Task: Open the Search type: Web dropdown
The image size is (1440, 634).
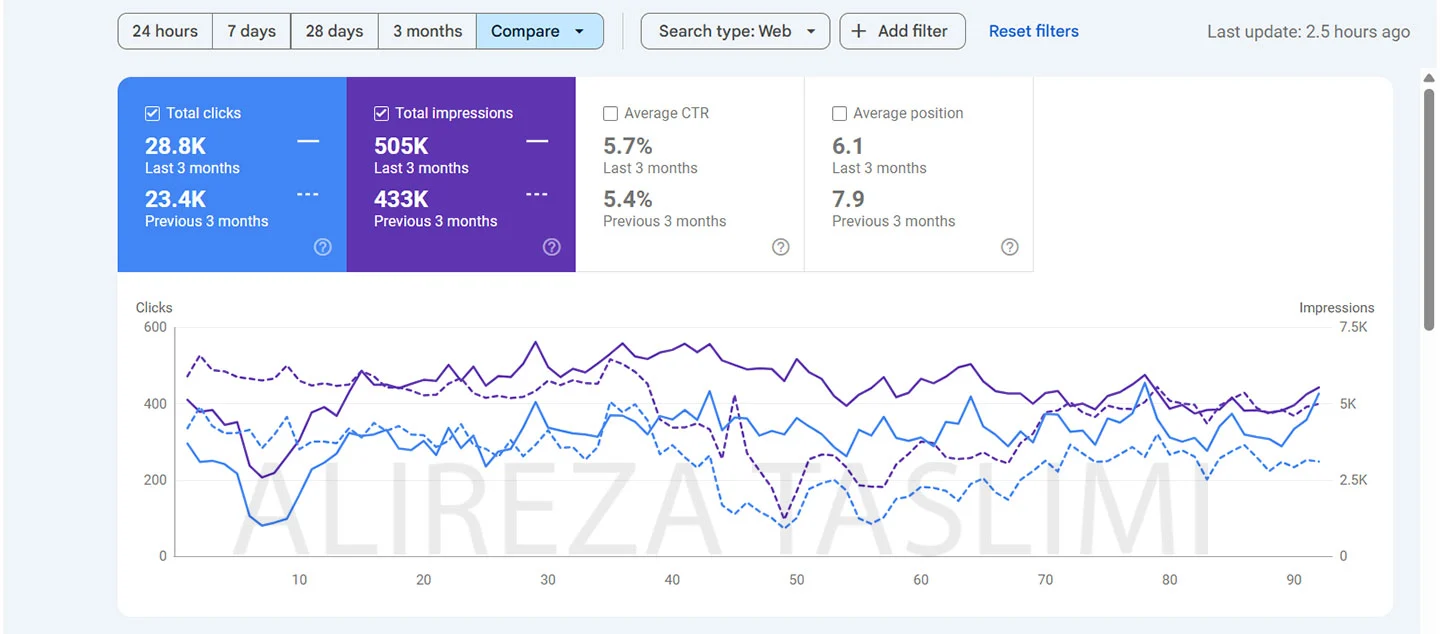Action: point(735,31)
